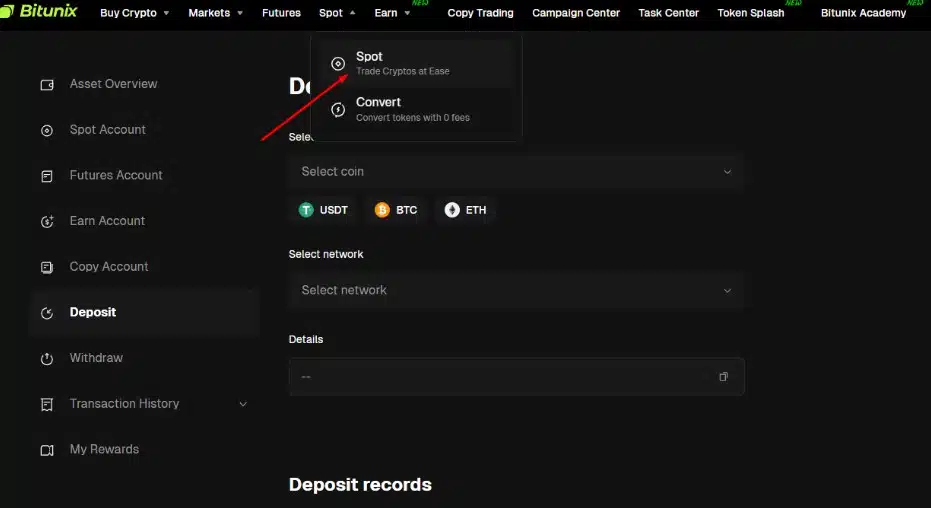Click the Deposit sidebar icon
The width and height of the screenshot is (931, 508).
(x=47, y=313)
